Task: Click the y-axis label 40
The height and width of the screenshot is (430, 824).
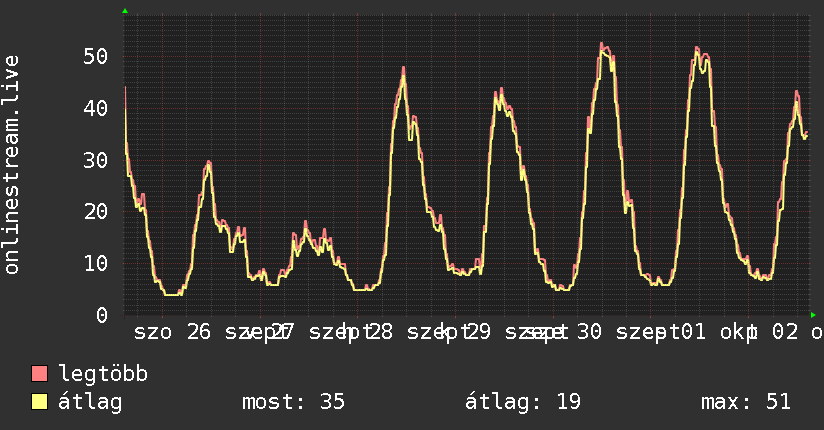Action: coord(96,108)
